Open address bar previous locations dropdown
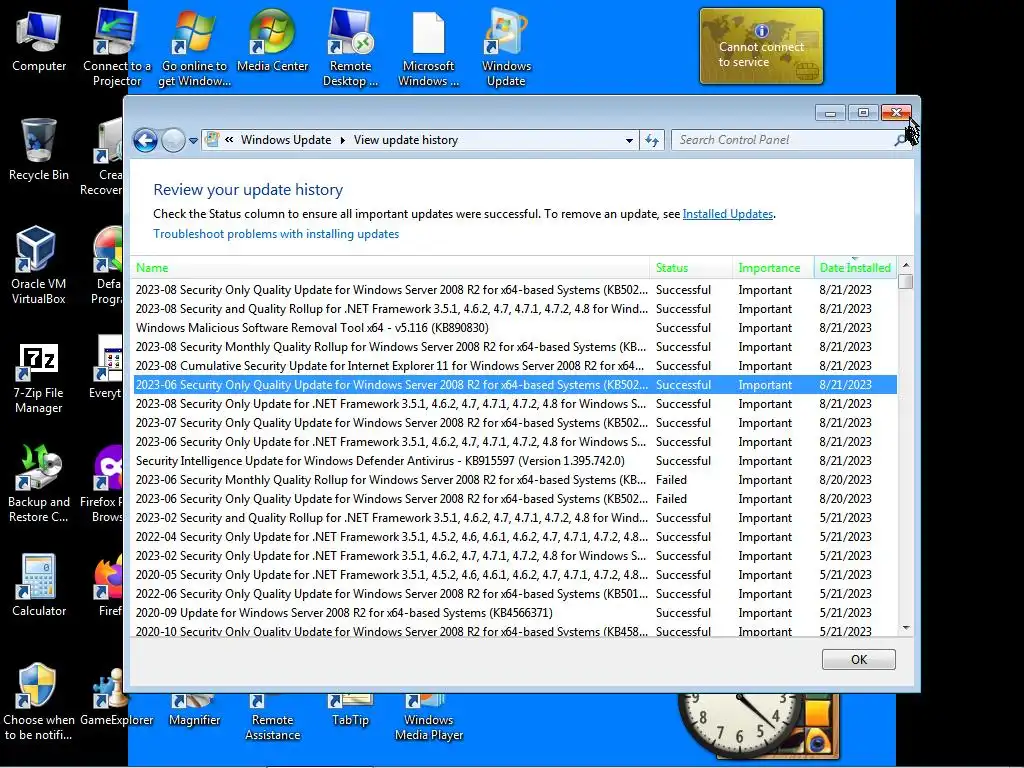Viewport: 1024px width, 768px height. 629,140
